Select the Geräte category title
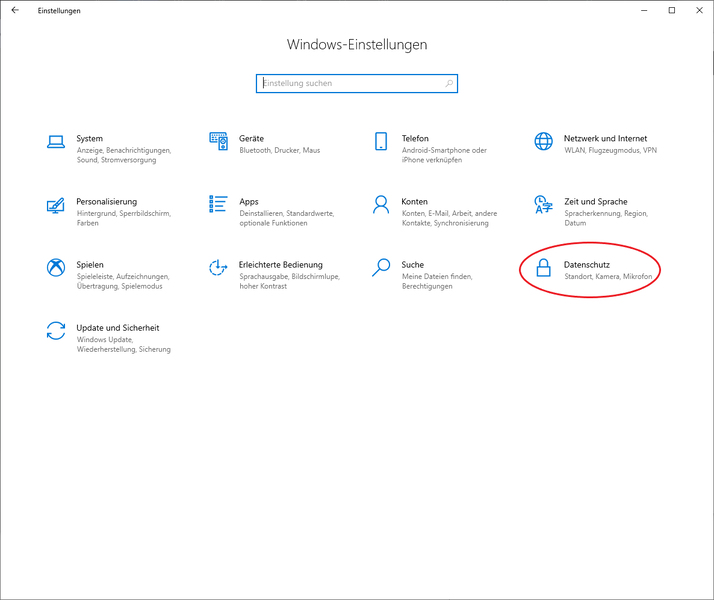 [251, 138]
